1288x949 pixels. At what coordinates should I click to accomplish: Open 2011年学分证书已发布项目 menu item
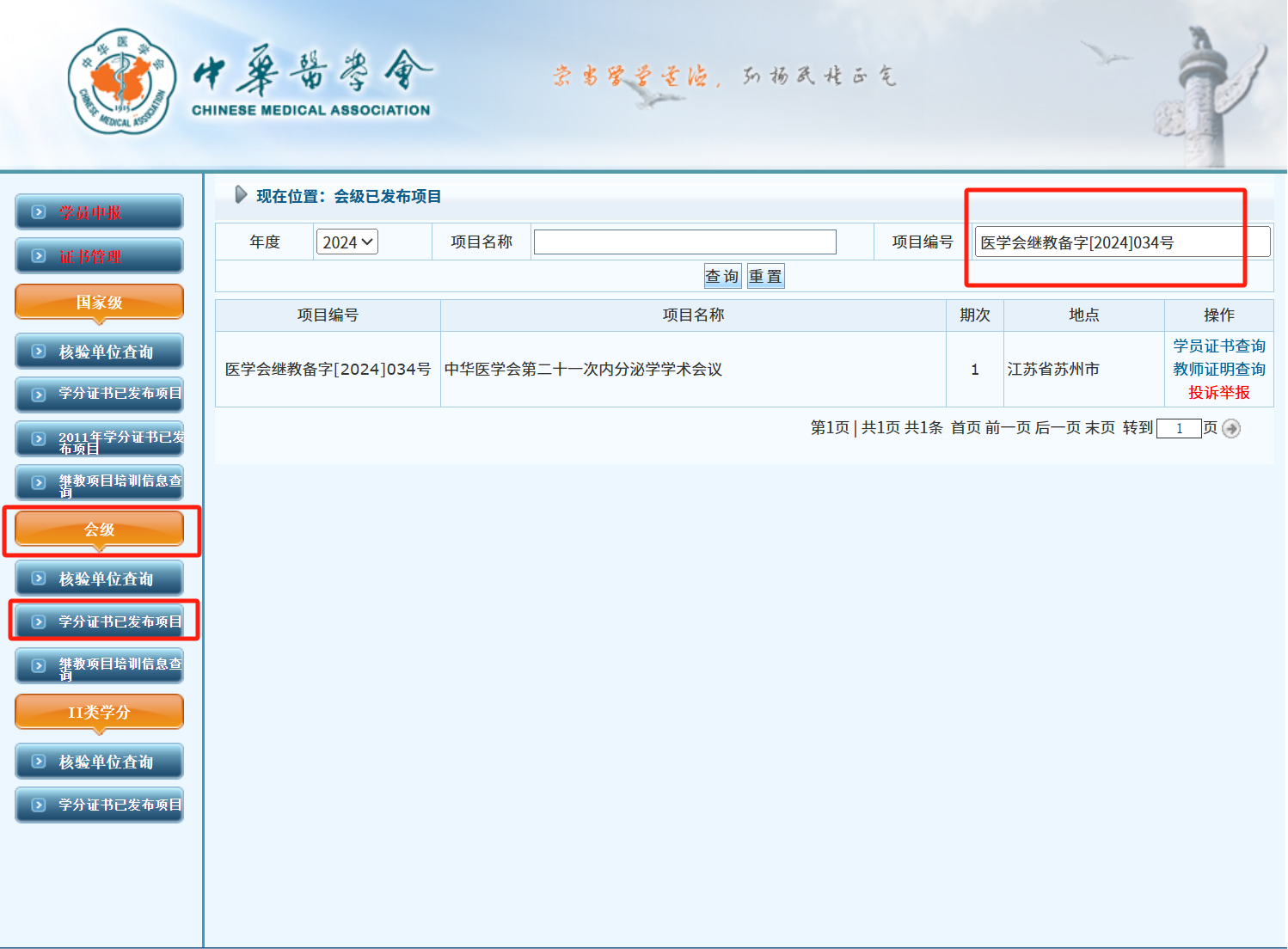tap(99, 439)
